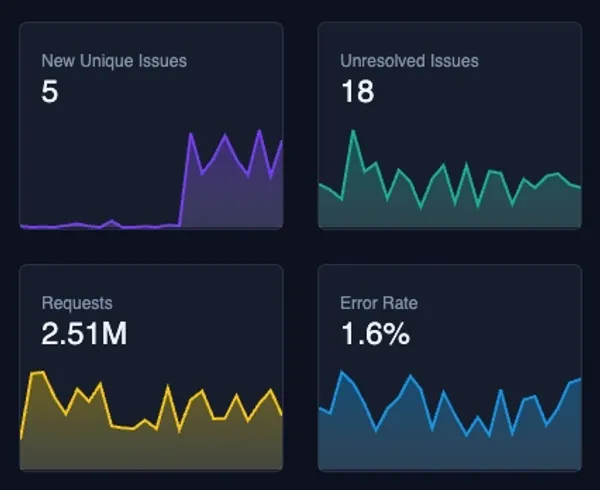Click the first peak of the yellow chart

(40, 372)
